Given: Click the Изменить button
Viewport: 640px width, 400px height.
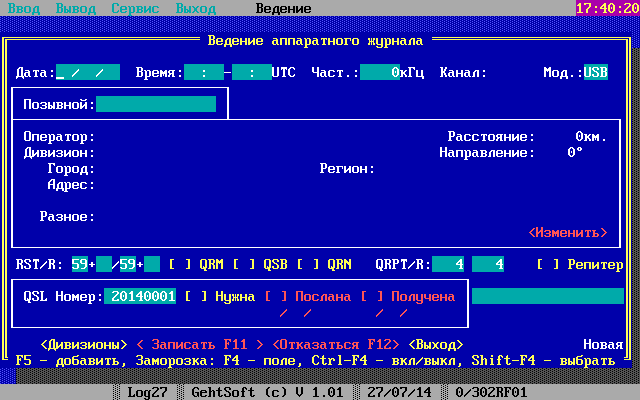Looking at the screenshot, I should [567, 232].
